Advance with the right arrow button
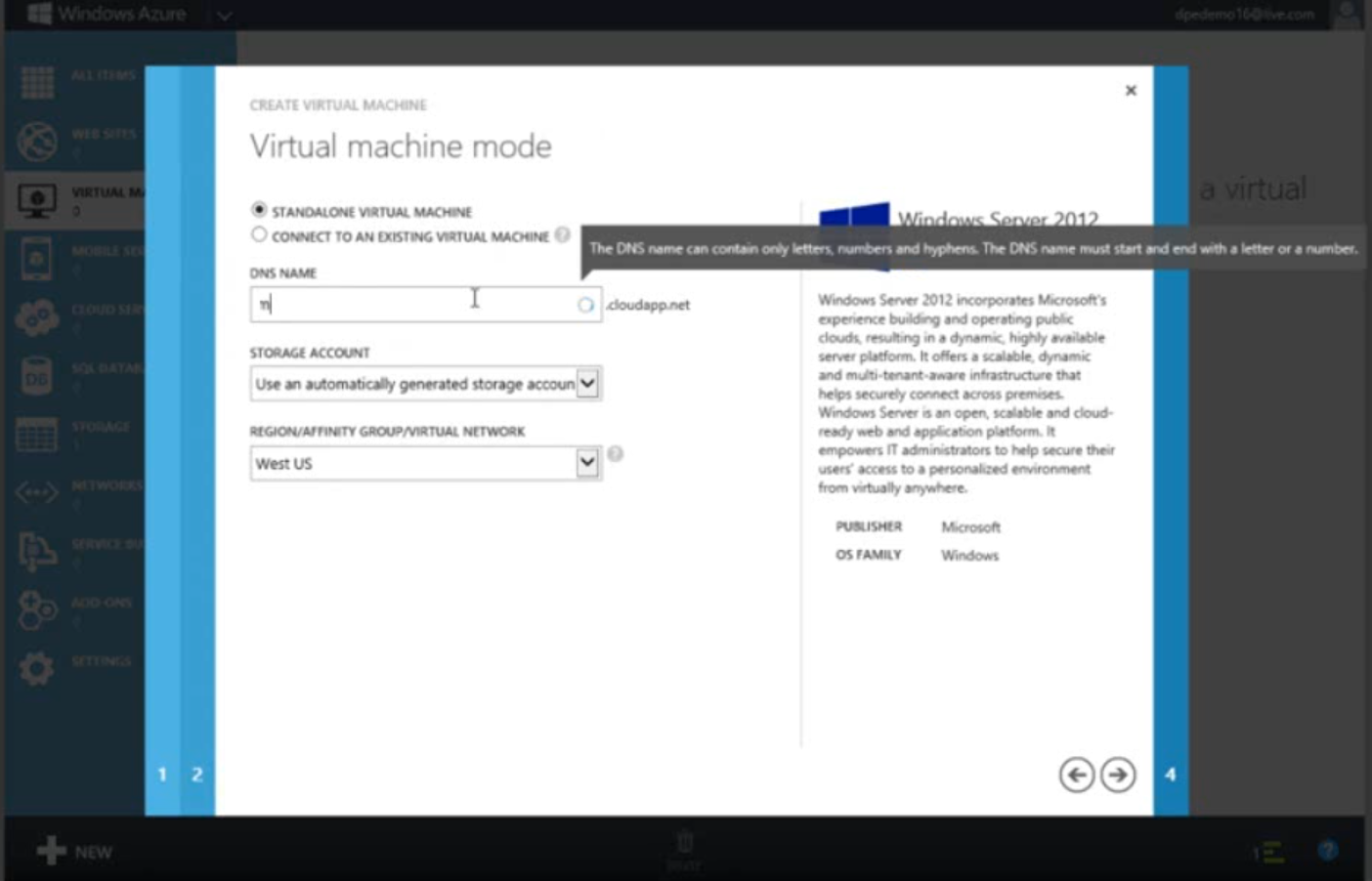1372x881 pixels. point(1118,775)
